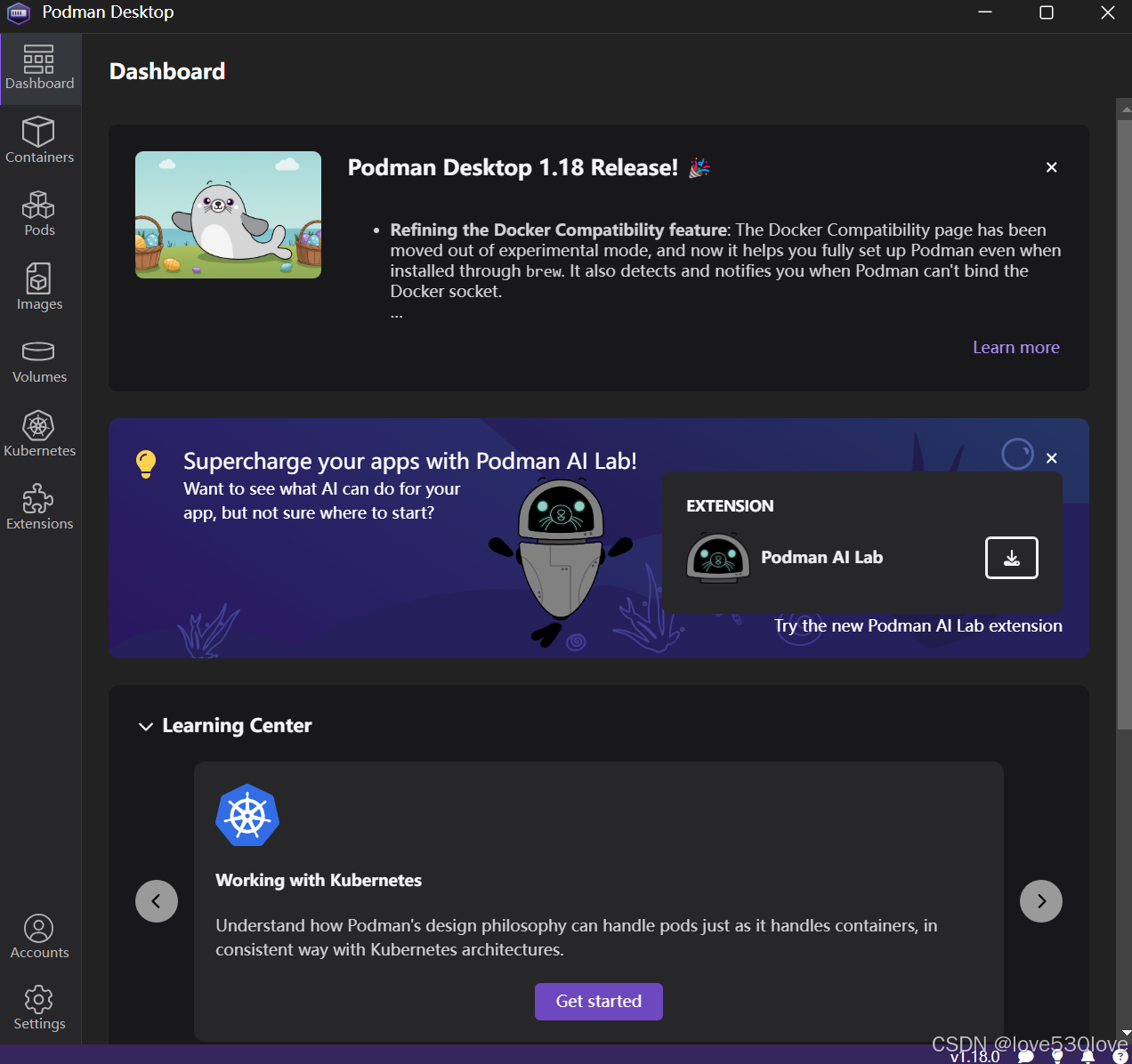1132x1064 pixels.
Task: Open notifications bell in status bar
Action: 1088,1057
